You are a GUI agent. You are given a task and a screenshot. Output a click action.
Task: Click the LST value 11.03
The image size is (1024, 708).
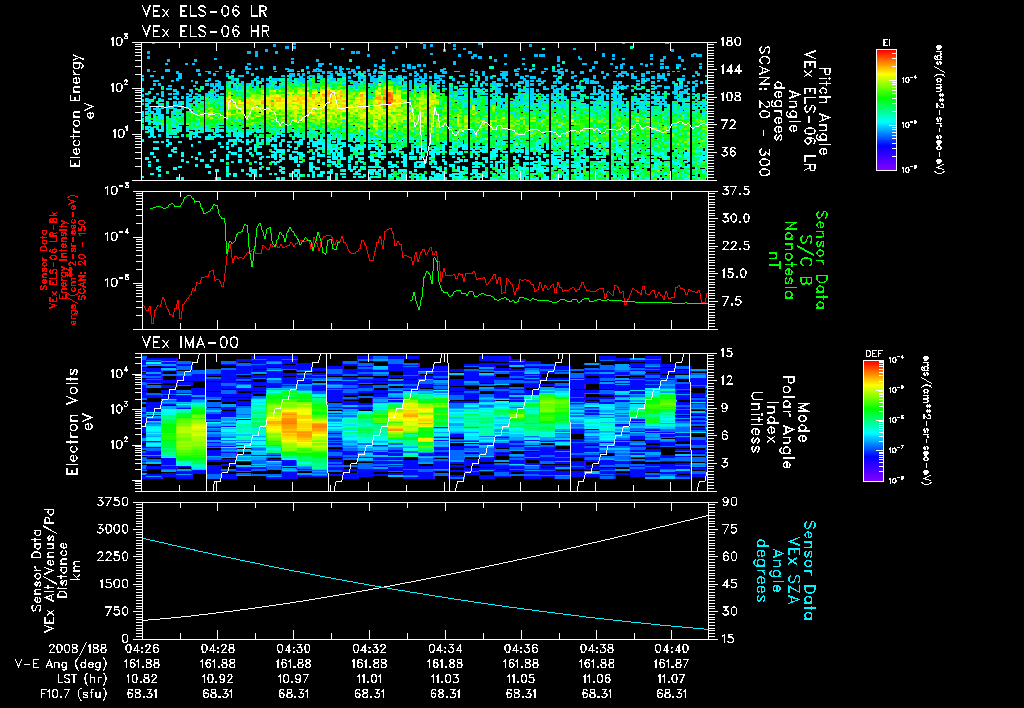tap(445, 679)
